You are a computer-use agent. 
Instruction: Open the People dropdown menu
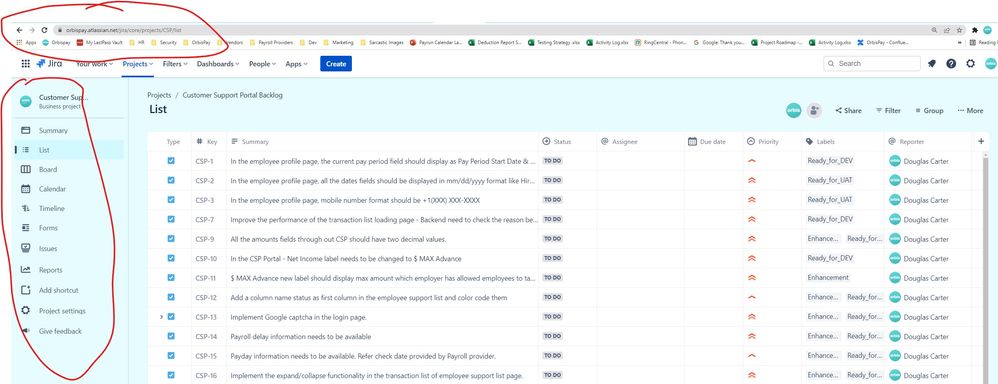[x=262, y=64]
